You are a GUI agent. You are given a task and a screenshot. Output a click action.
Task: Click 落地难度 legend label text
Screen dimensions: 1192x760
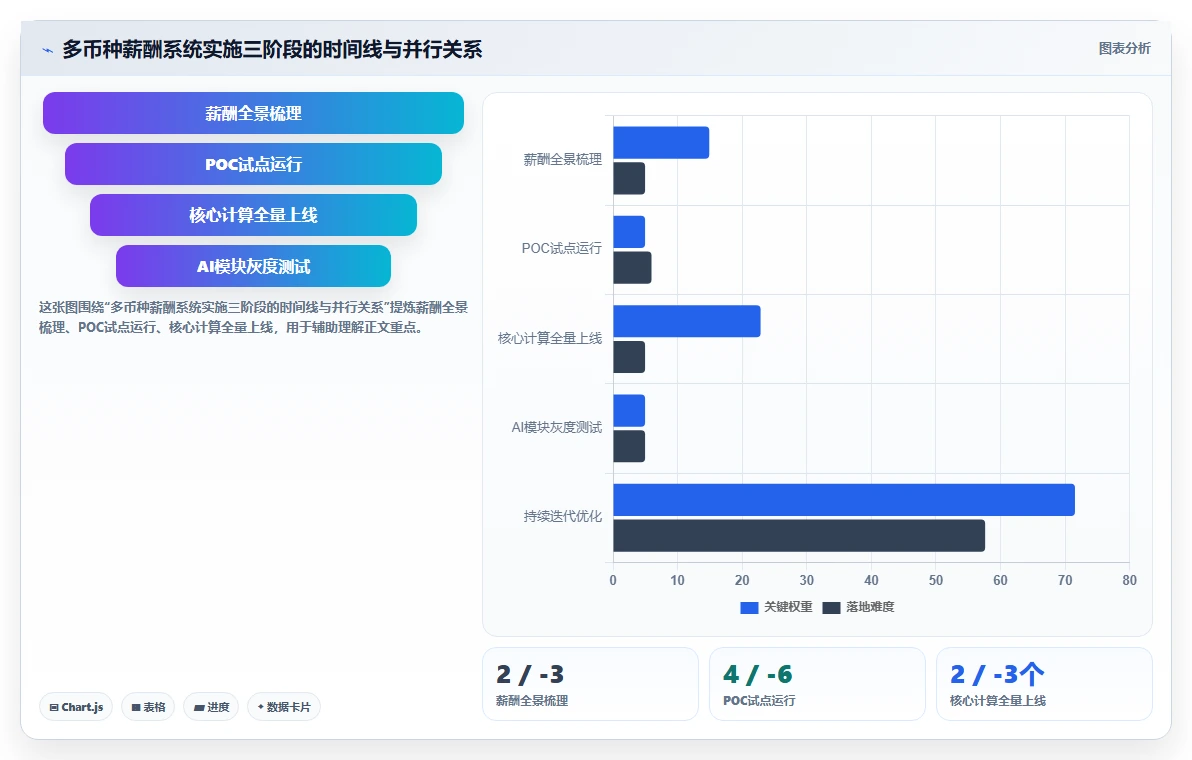pos(870,607)
